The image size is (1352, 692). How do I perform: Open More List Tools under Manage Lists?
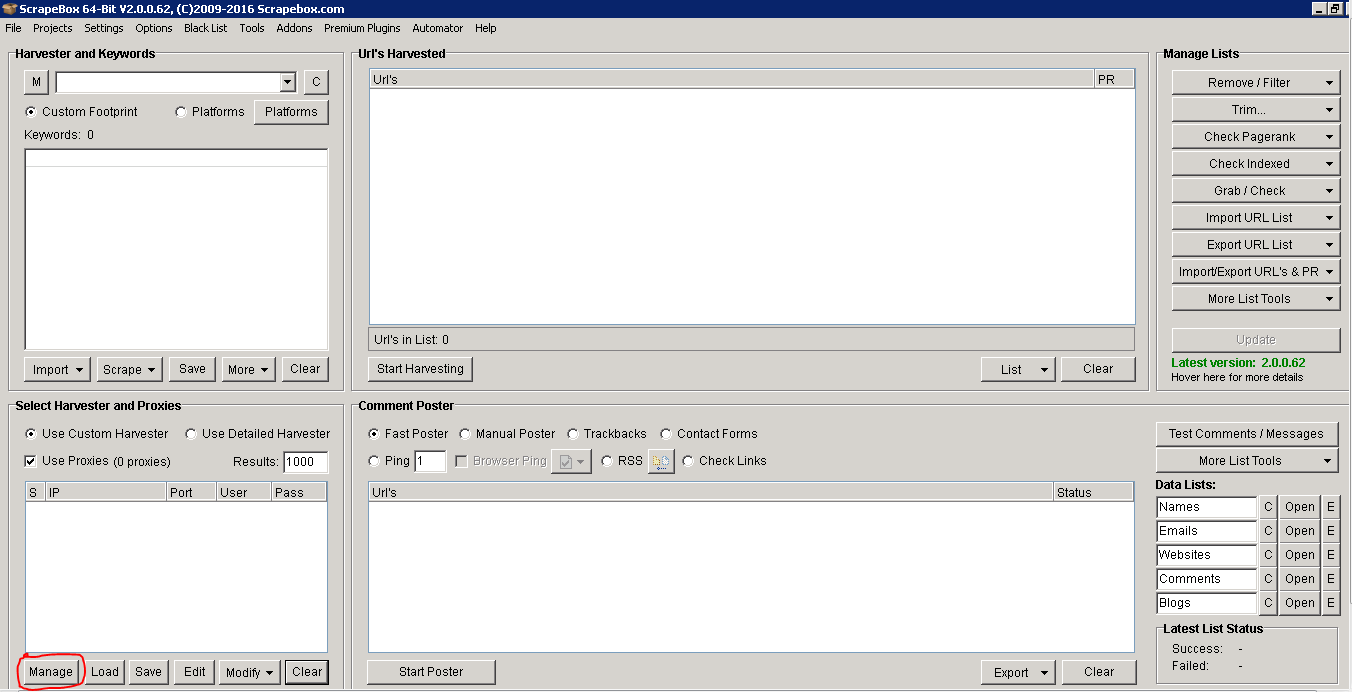tap(1256, 298)
